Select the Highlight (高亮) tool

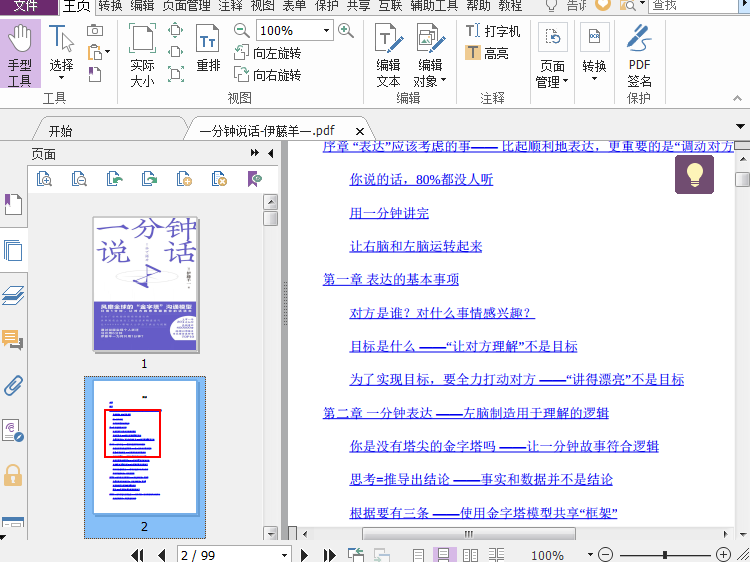point(487,53)
